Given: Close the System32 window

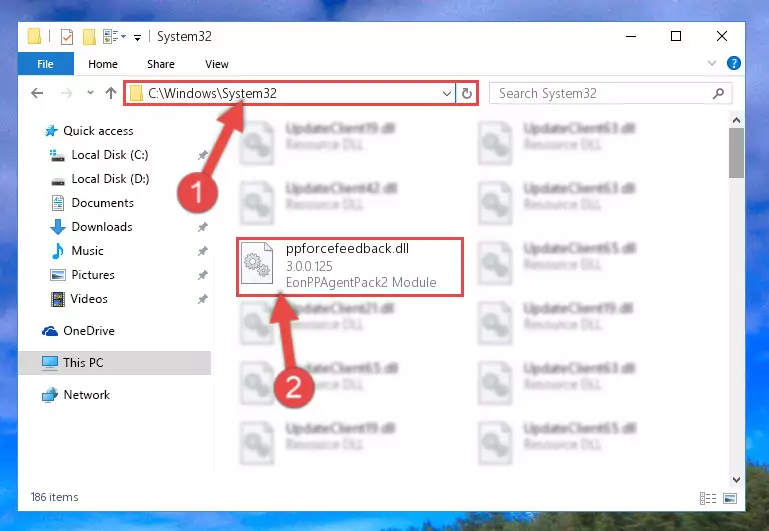Looking at the screenshot, I should [x=721, y=36].
